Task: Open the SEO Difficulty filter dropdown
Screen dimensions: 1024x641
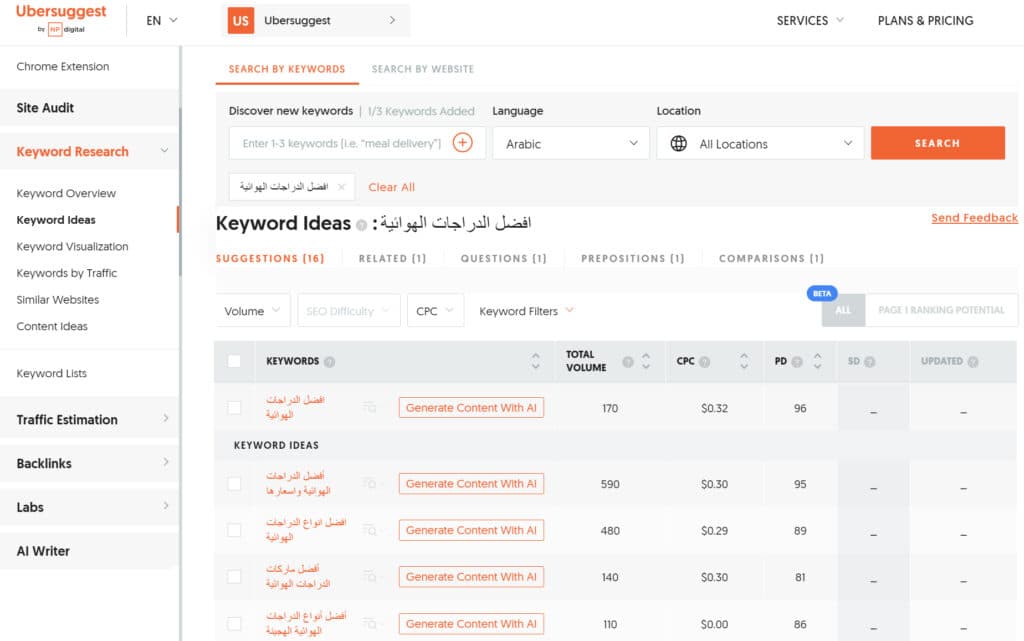Action: 348,311
